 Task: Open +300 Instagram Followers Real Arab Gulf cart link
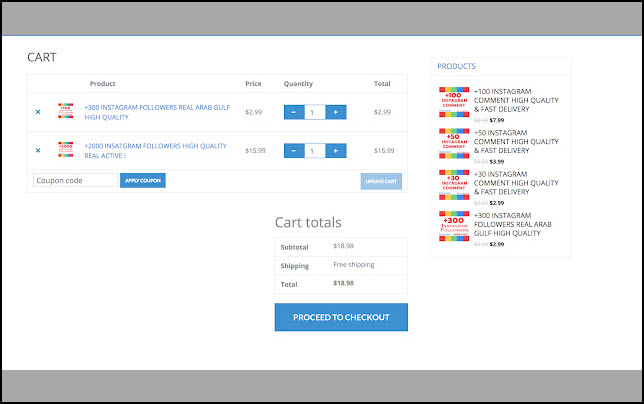coord(157,112)
